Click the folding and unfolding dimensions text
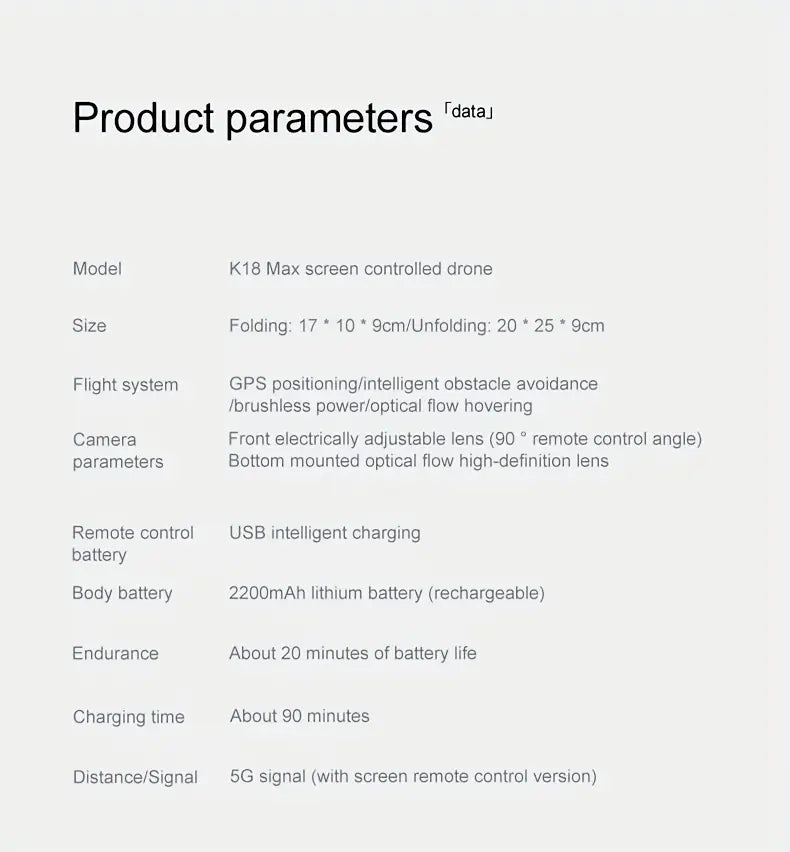Viewport: 790px width, 852px height. [x=416, y=326]
